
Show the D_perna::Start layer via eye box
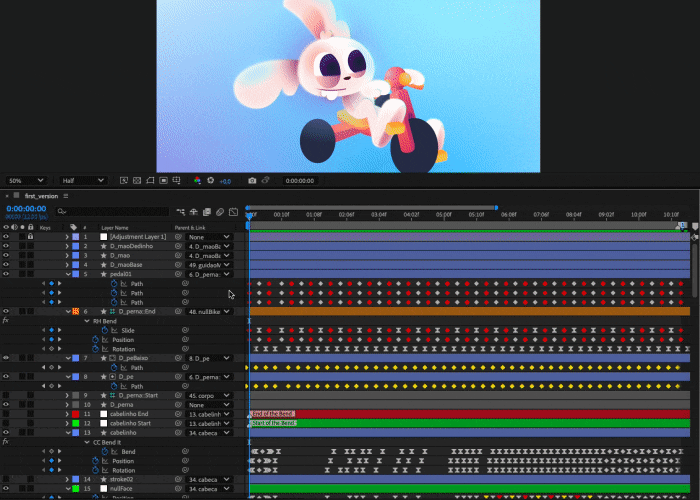click(6, 396)
